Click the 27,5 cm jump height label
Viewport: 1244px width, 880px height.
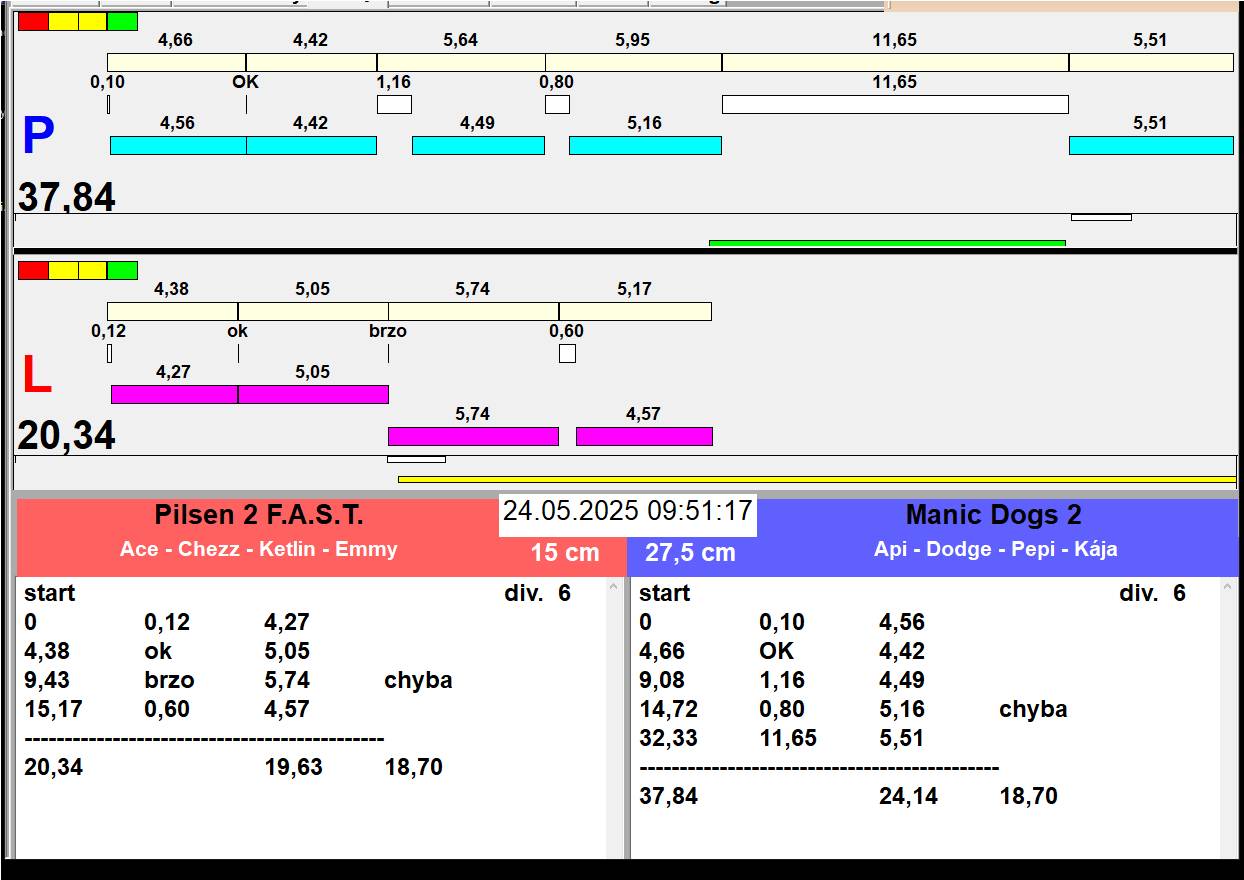(690, 552)
